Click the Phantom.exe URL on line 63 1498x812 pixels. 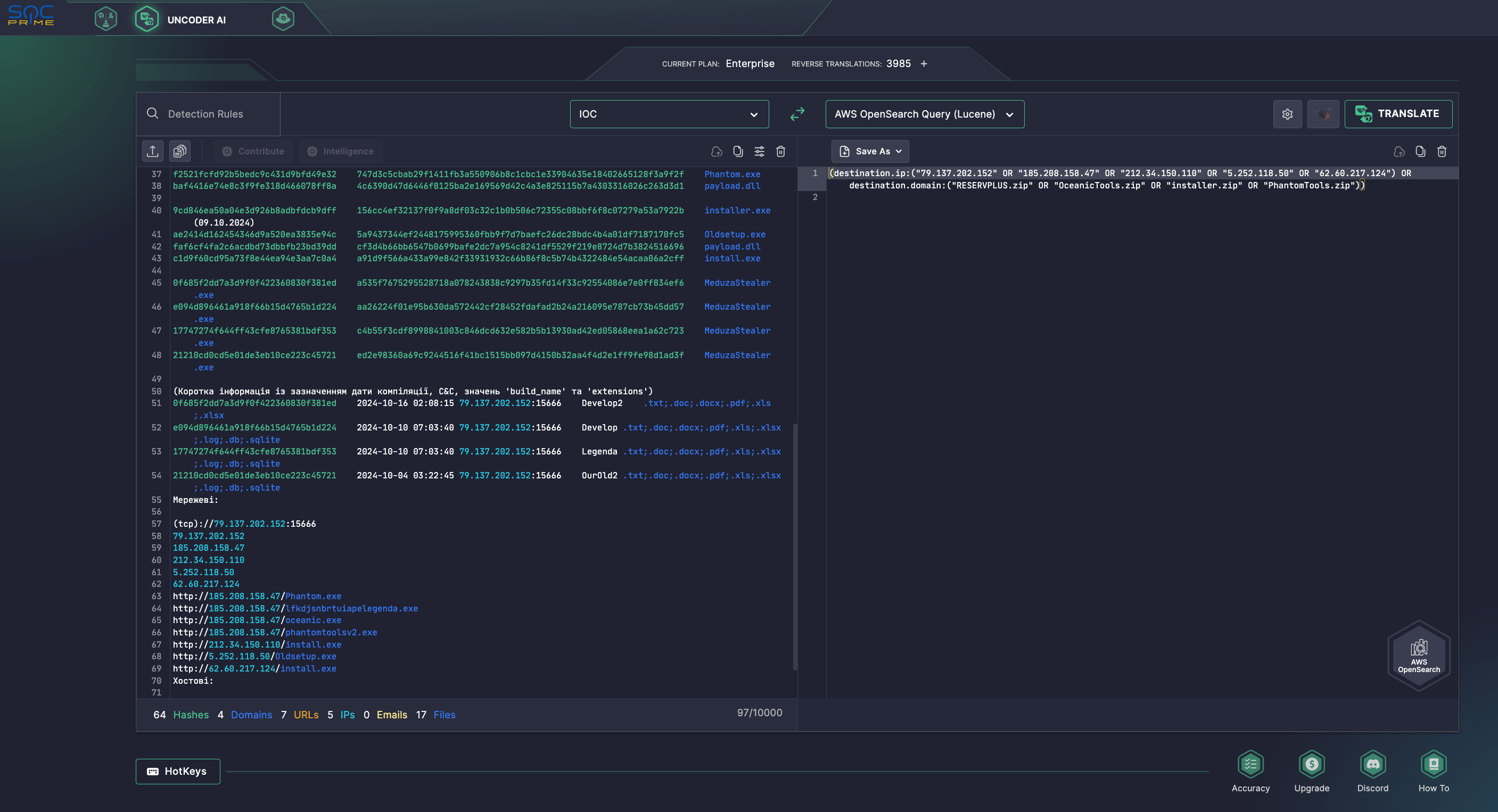point(257,596)
